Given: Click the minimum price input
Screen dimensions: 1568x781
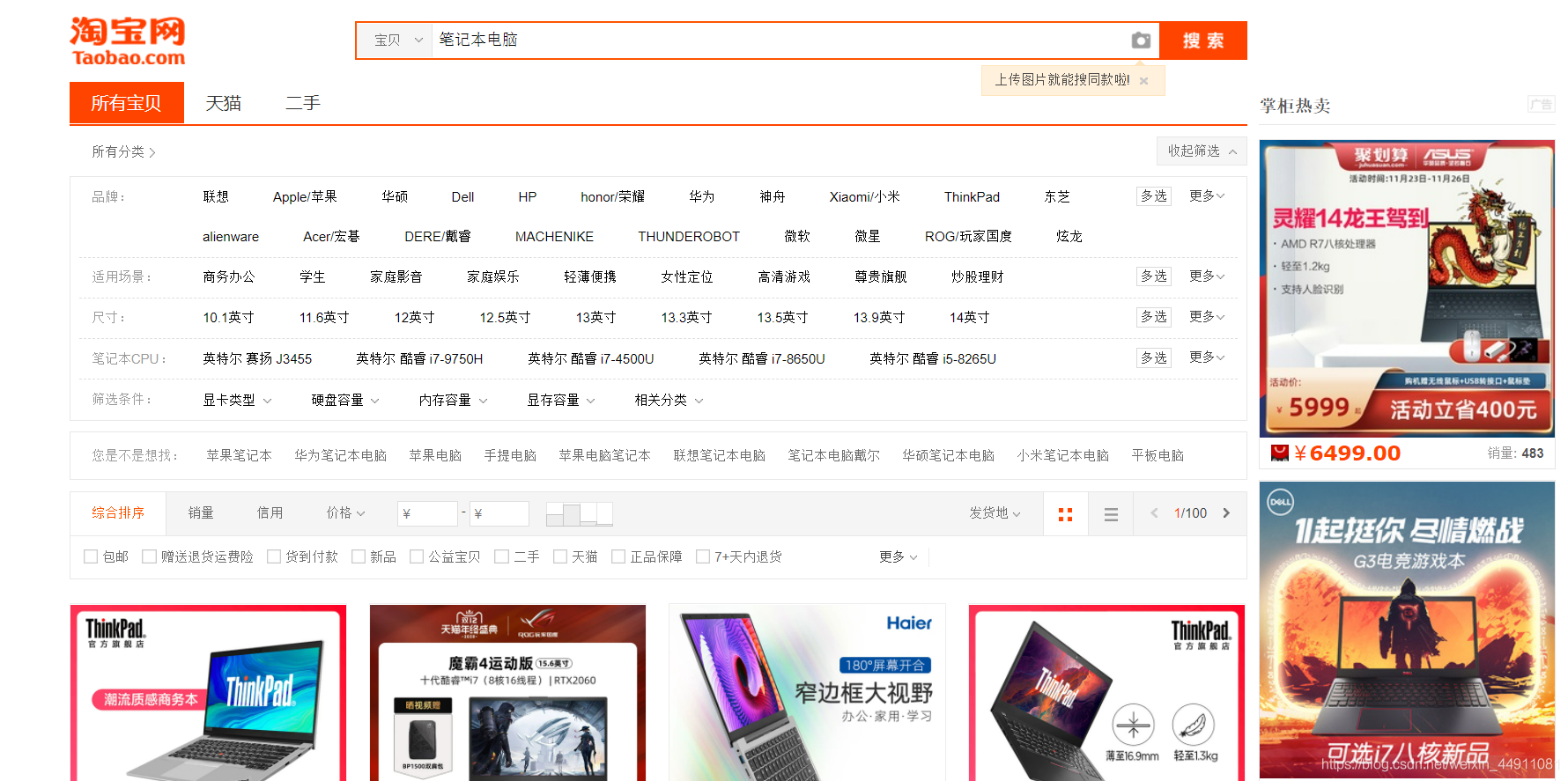Looking at the screenshot, I should (427, 514).
